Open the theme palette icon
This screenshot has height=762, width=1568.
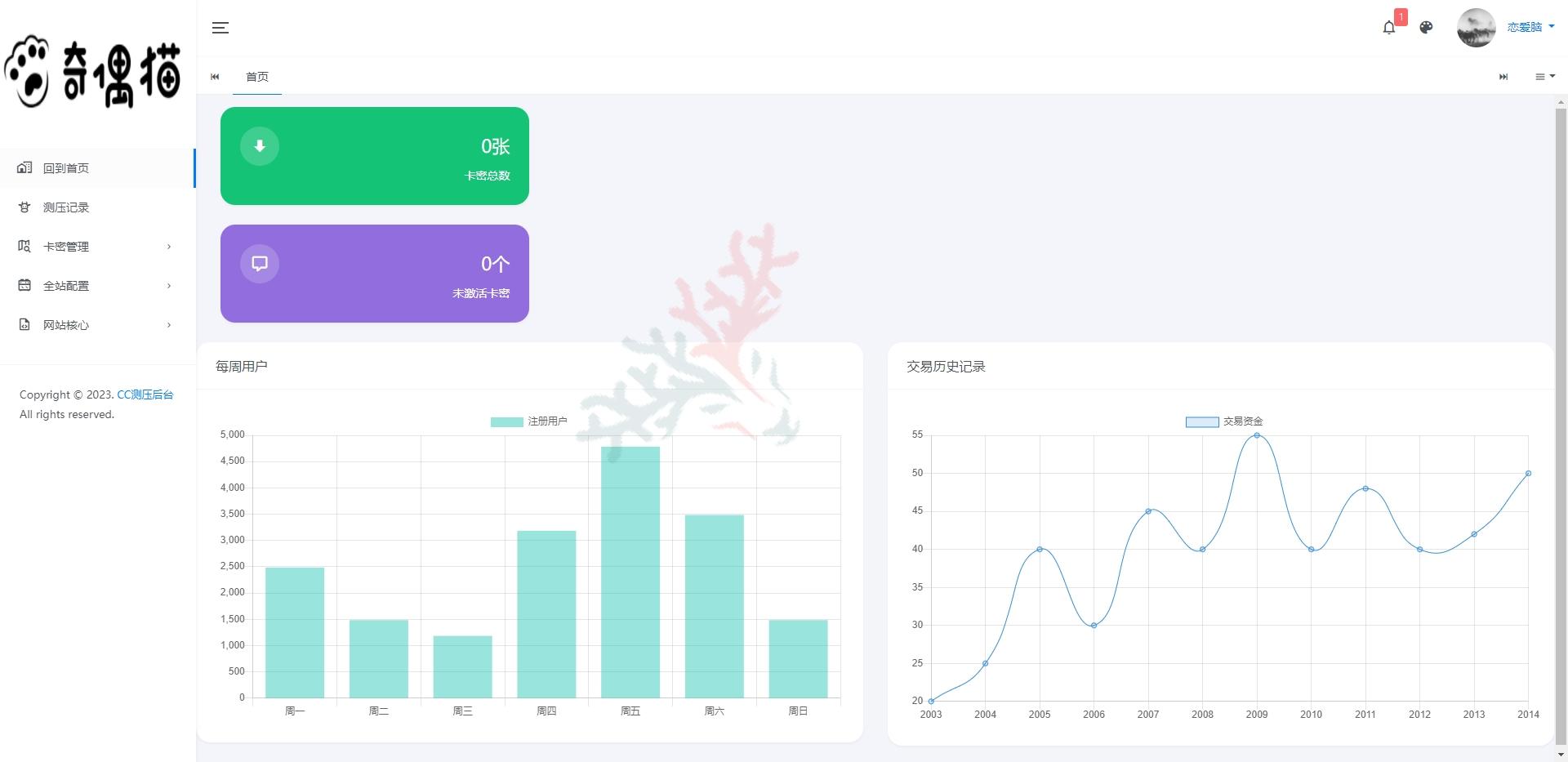pos(1426,28)
